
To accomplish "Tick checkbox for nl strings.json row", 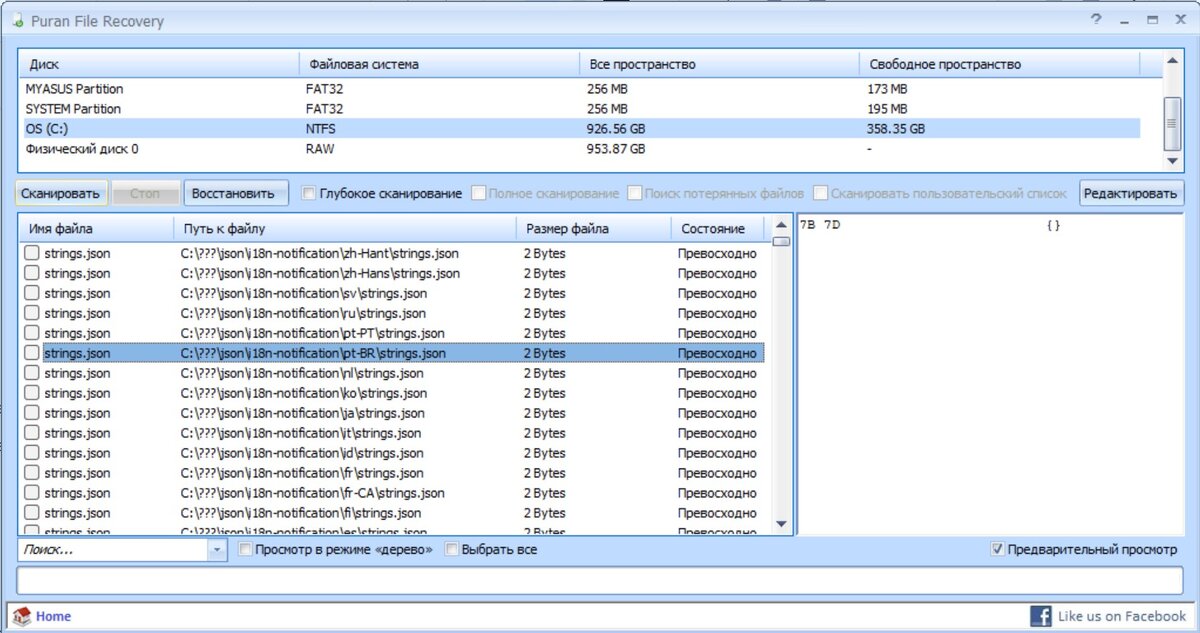I will tap(32, 373).
